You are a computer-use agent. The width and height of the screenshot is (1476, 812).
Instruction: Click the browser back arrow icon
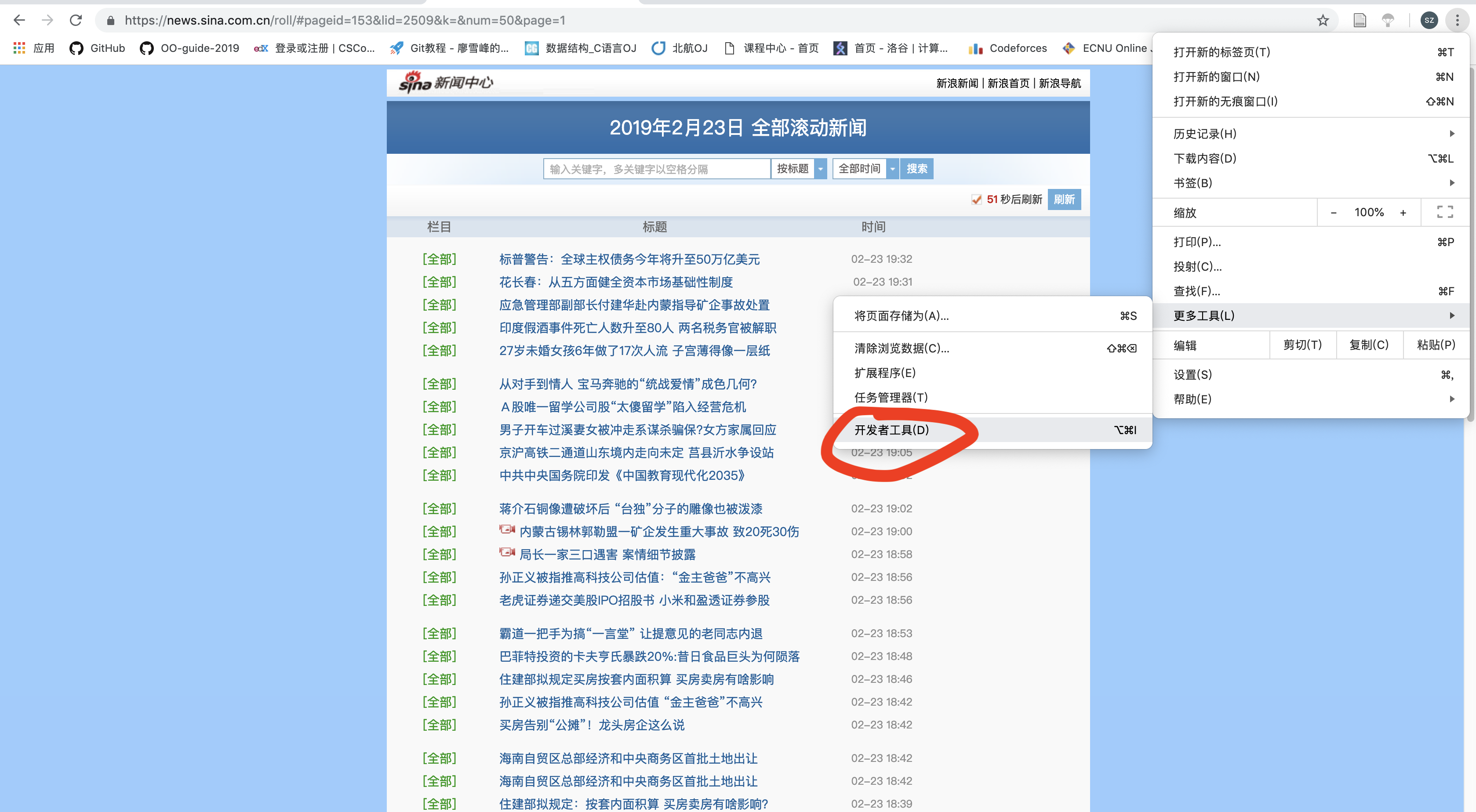pyautogui.click(x=19, y=21)
